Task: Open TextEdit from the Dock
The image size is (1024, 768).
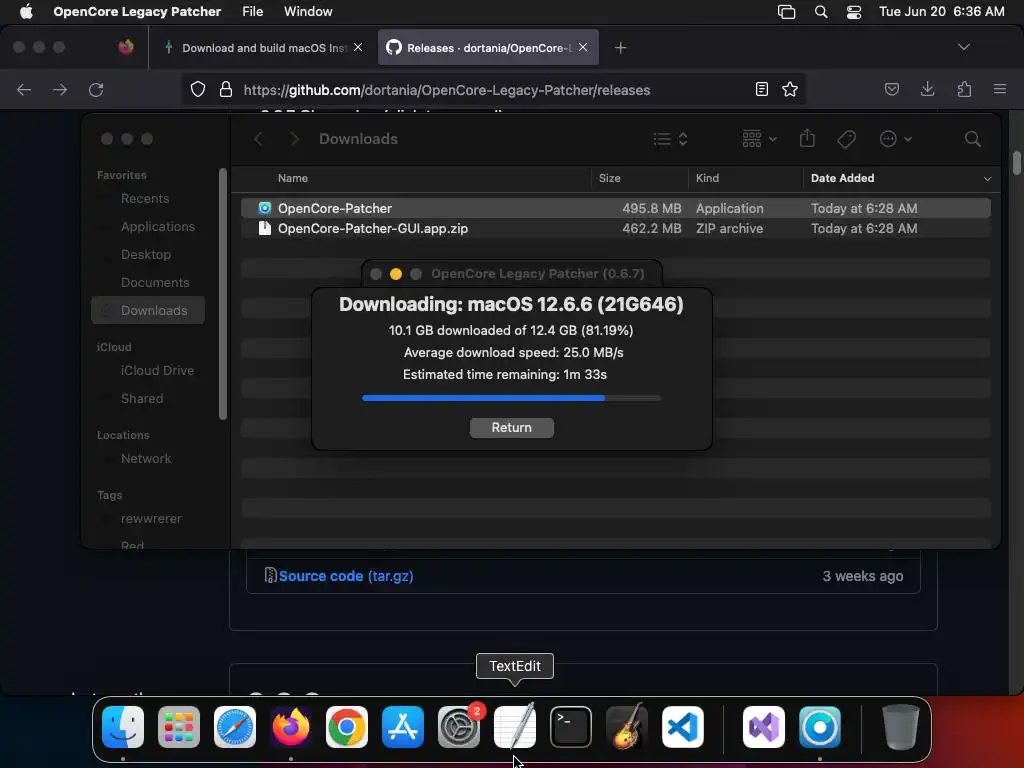Action: (515, 727)
